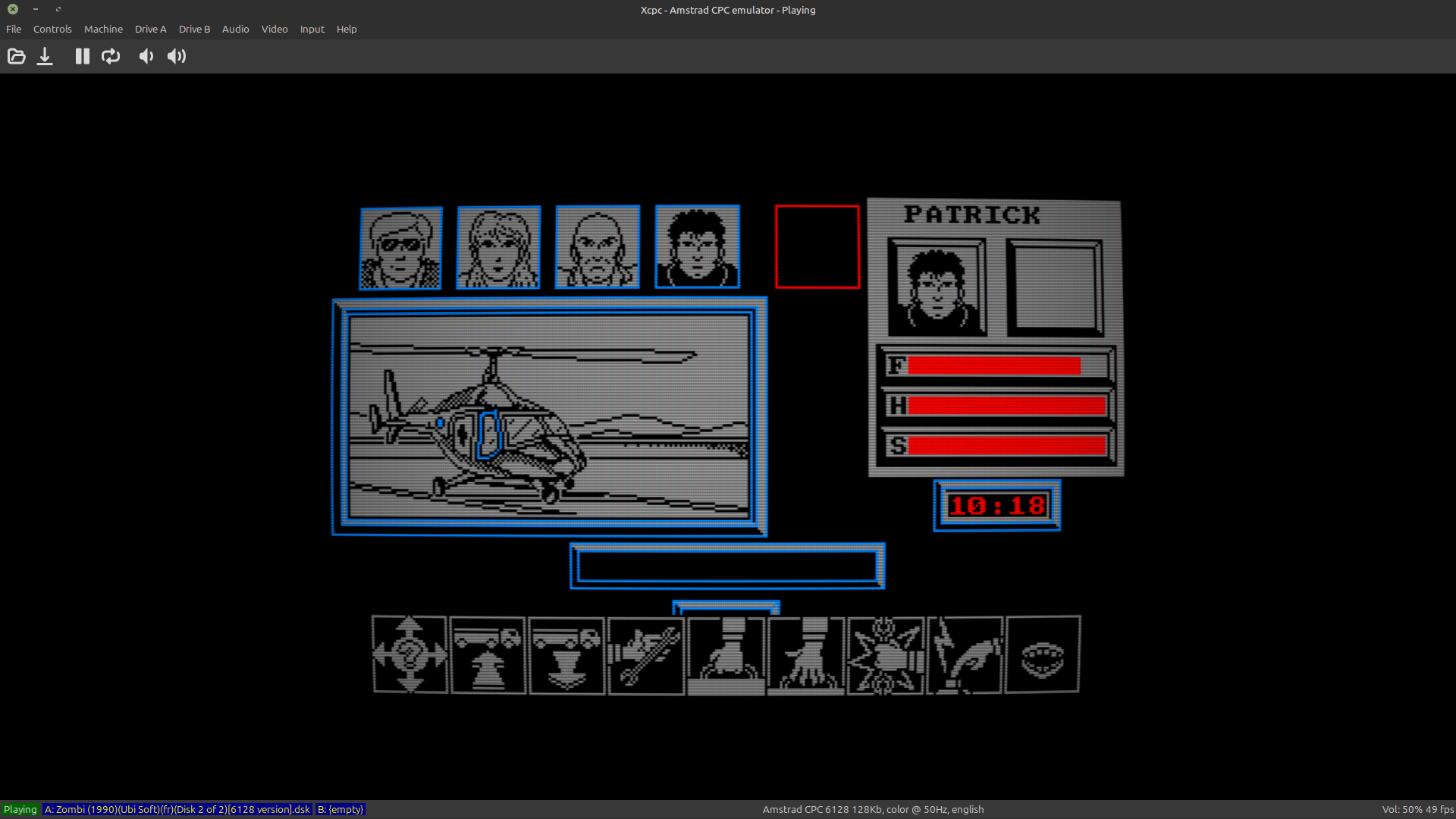
Task: Select the hand pick-up action icon
Action: coord(726,654)
